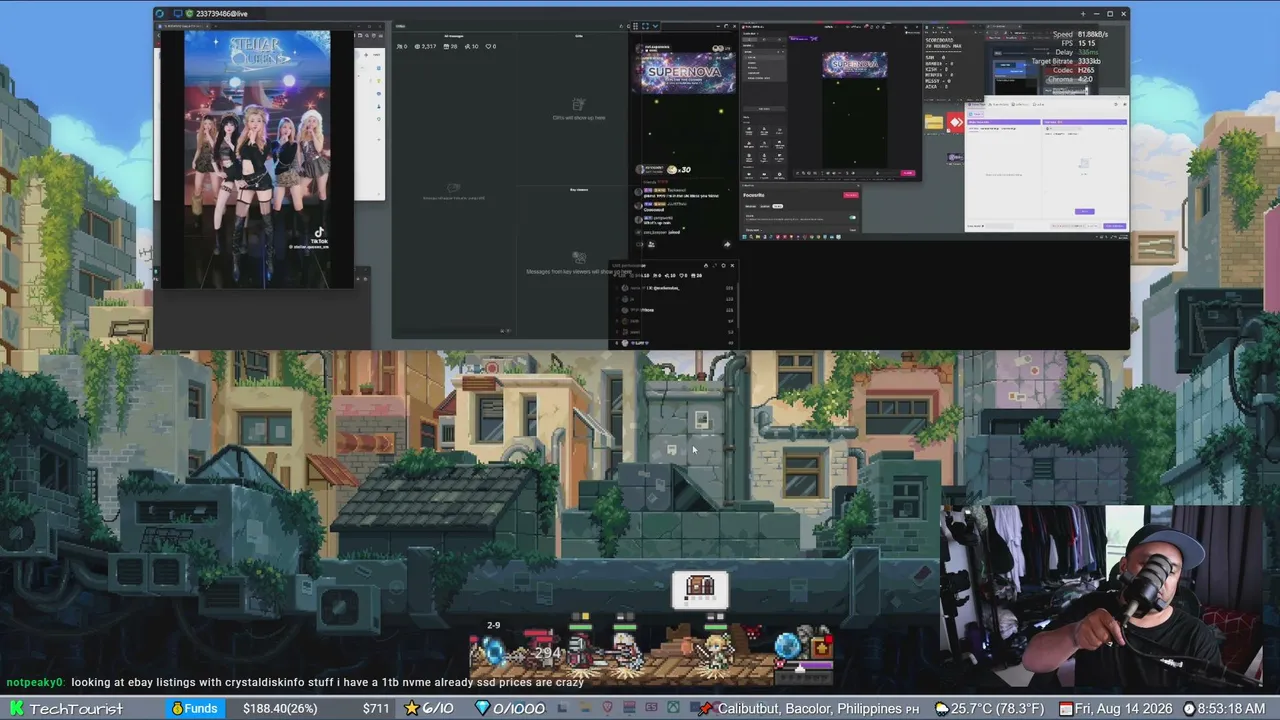Image resolution: width=1280 pixels, height=720 pixels.
Task: Click the viewers count icon showing 0
Action: pos(402,46)
